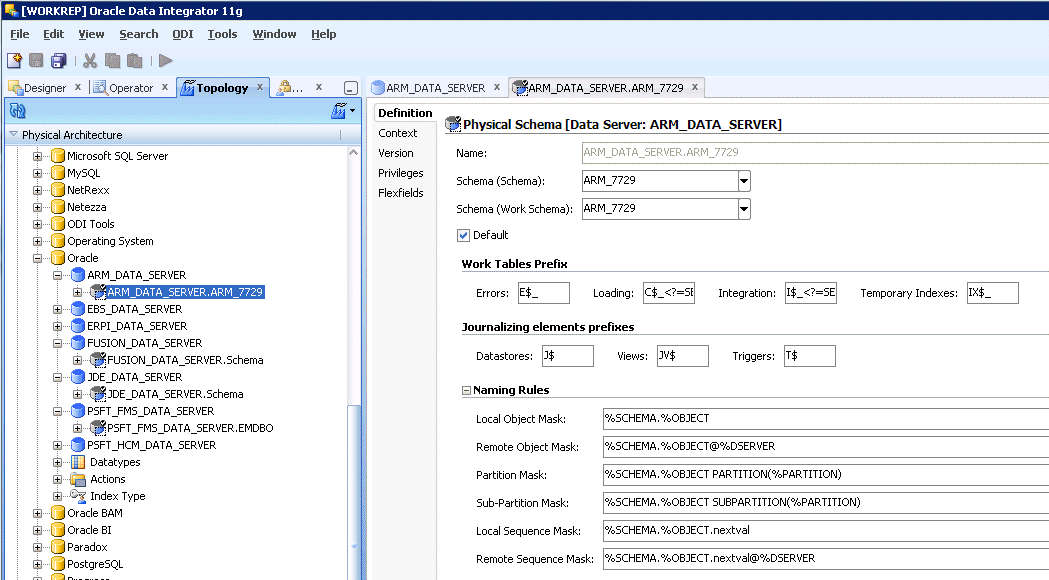Expand the EBS_DATA_SERVER tree node
This screenshot has height=580, width=1049.
pos(59,309)
